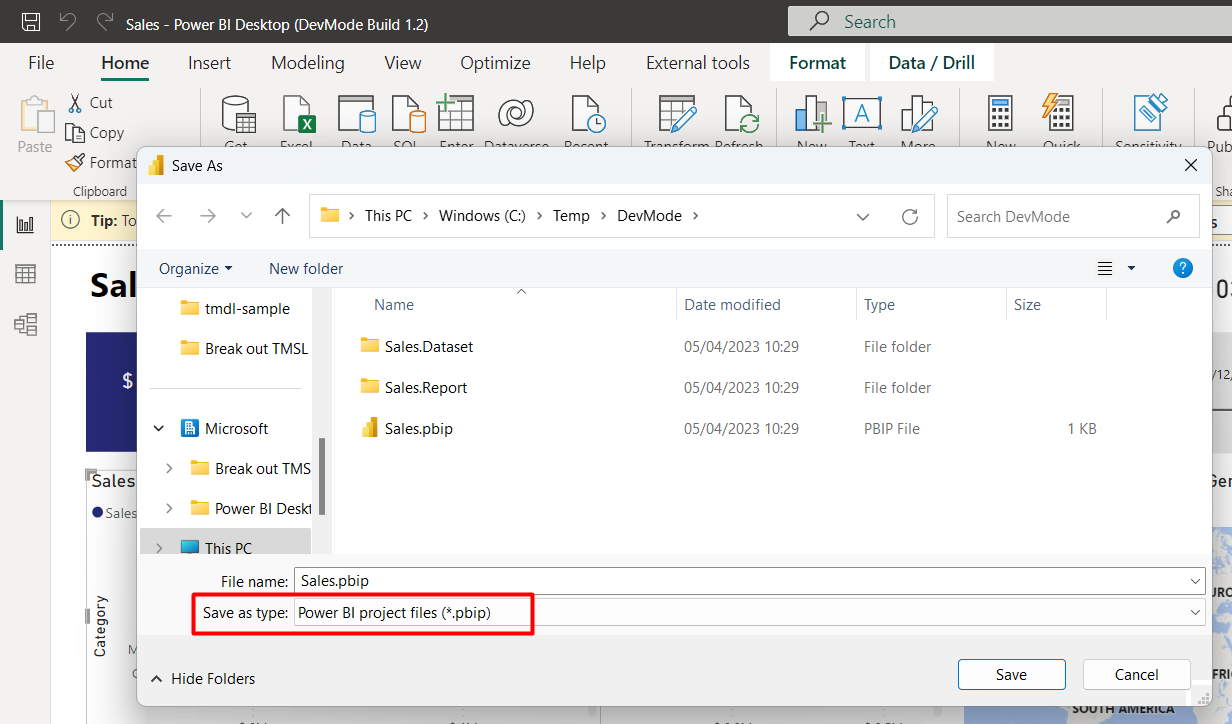Open the Save as type dropdown
This screenshot has height=724, width=1232.
[1197, 612]
